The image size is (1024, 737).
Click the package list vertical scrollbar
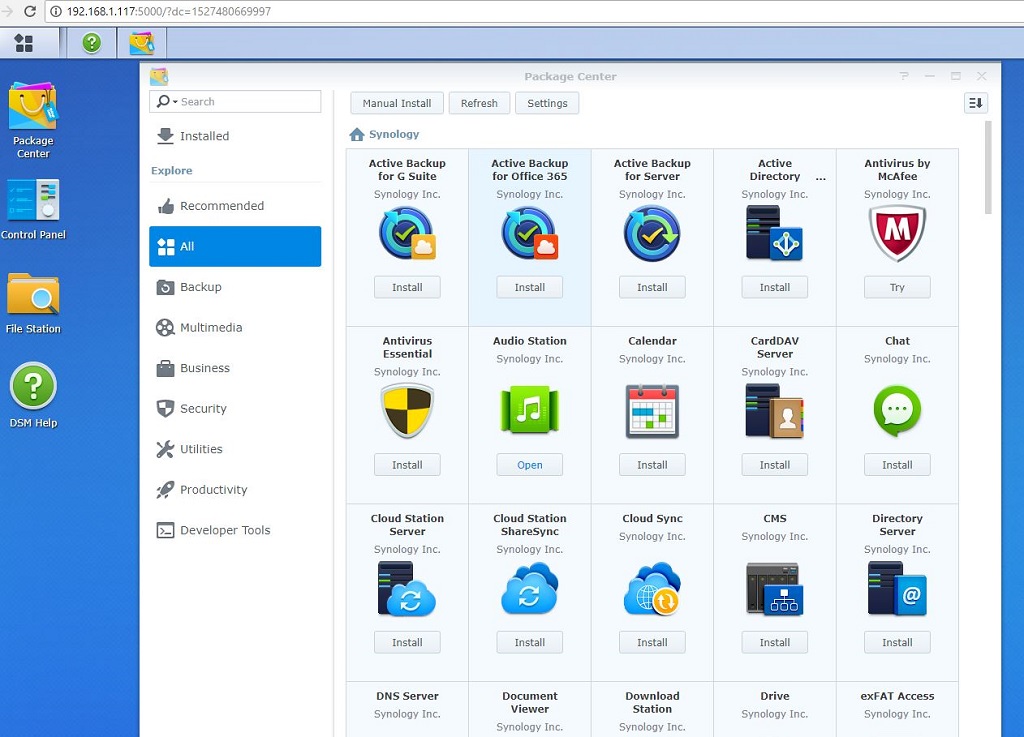988,167
